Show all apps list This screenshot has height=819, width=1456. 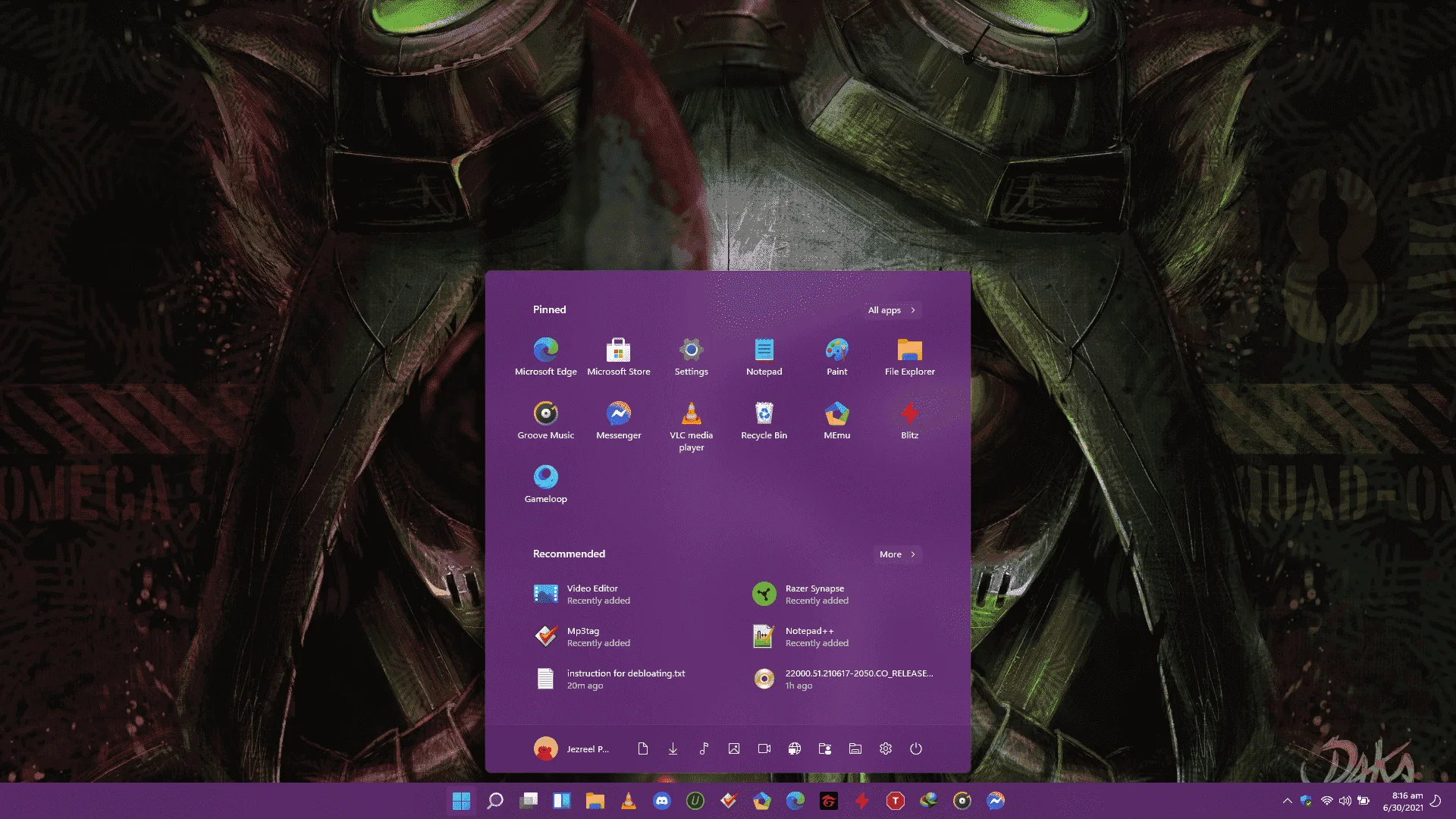(892, 310)
